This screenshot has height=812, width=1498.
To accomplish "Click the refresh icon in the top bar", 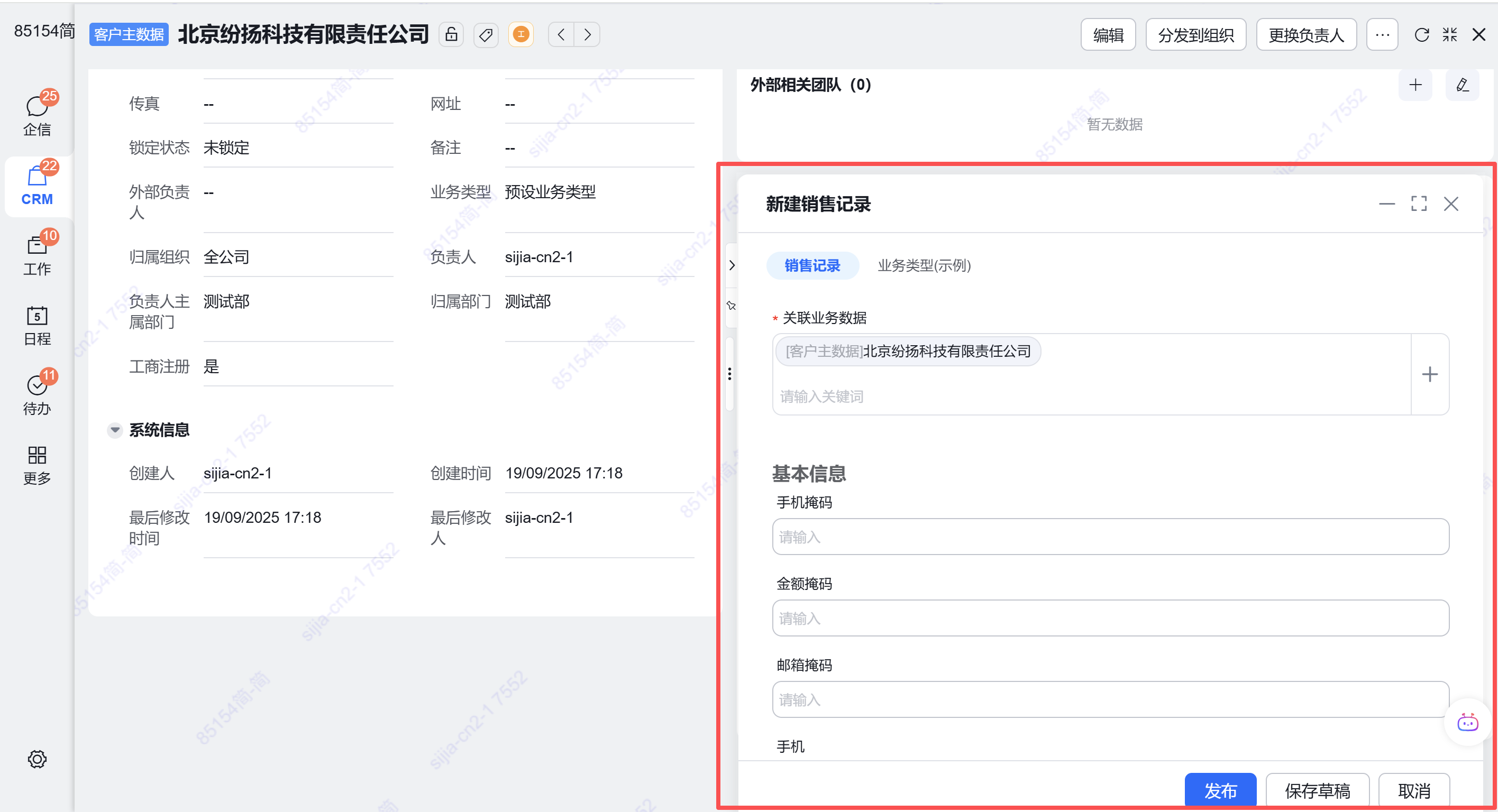I will [x=1421, y=35].
